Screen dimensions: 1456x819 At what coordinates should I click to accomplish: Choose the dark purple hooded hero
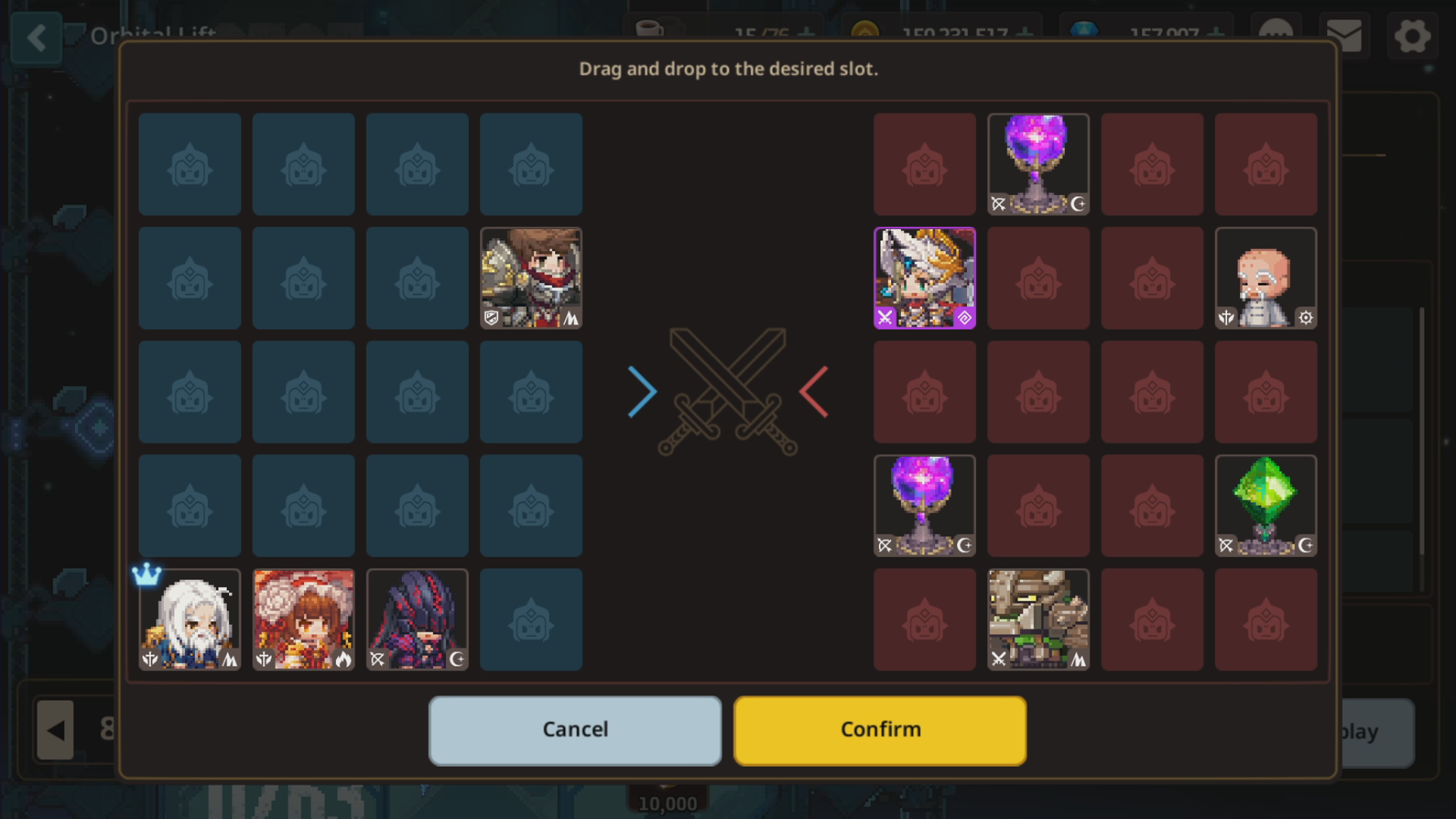417,619
